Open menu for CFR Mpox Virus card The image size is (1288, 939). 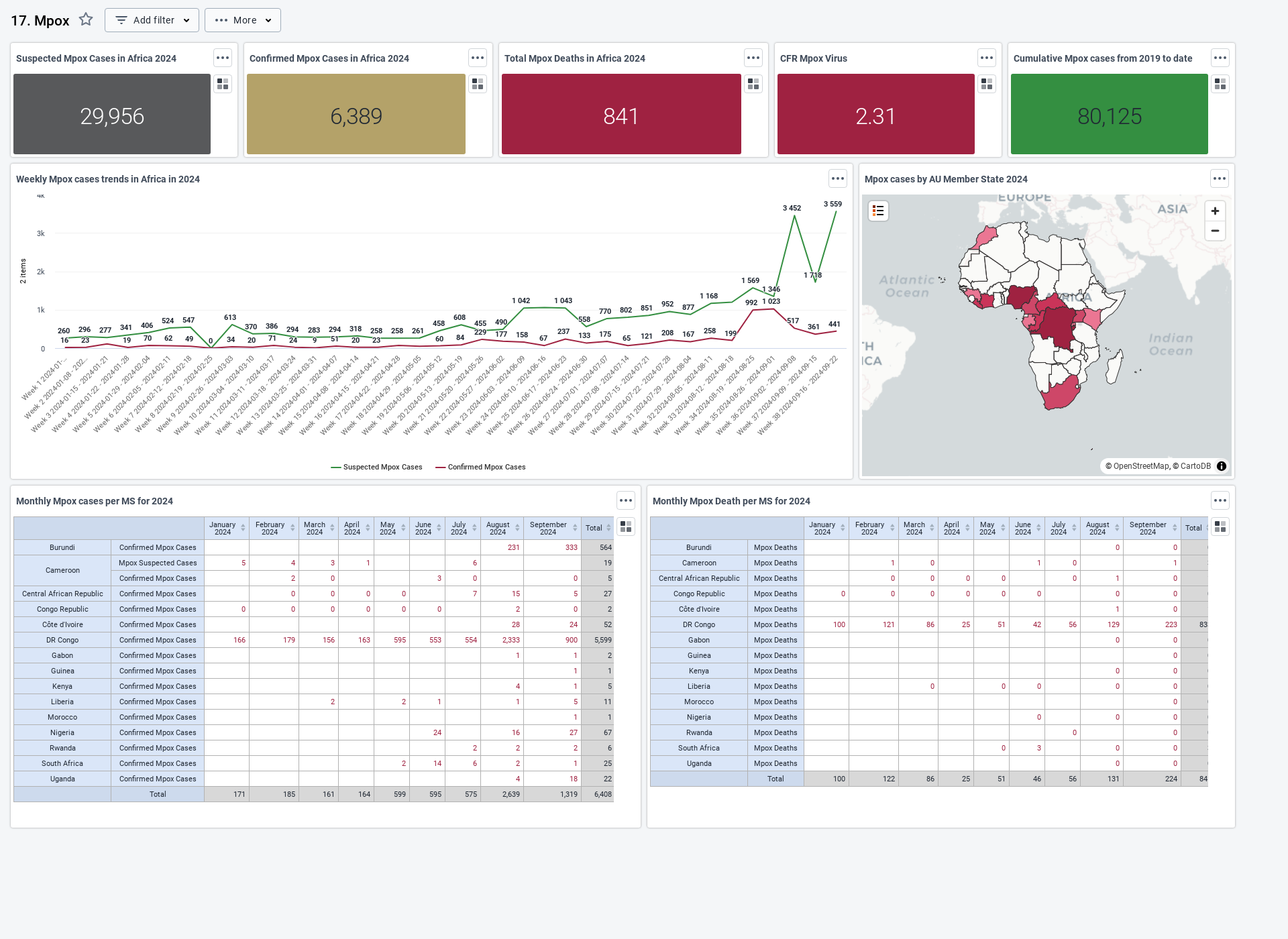coord(987,58)
